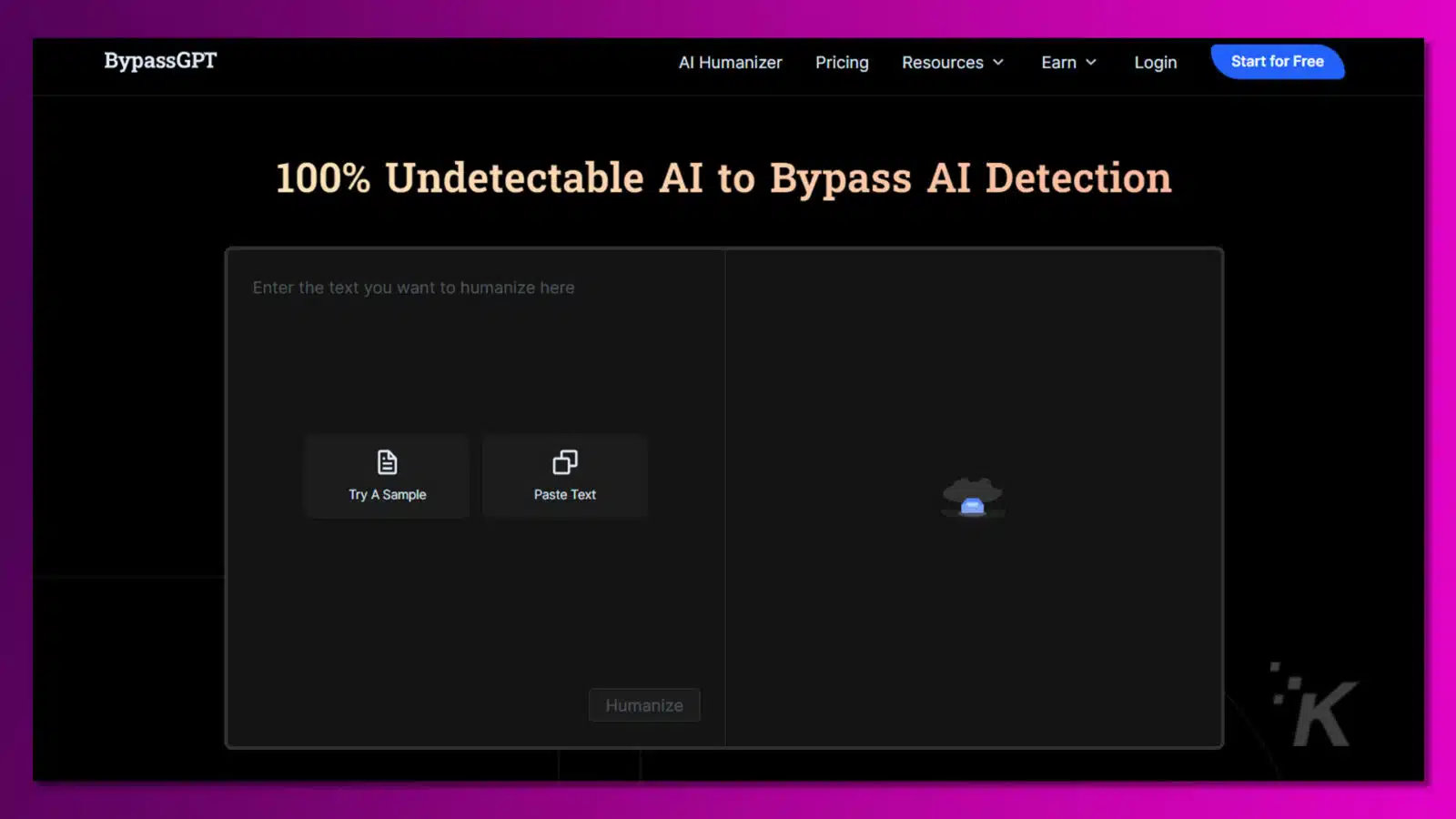Screen dimensions: 1456x819
Task: Click the Humanize button
Action: tap(644, 704)
